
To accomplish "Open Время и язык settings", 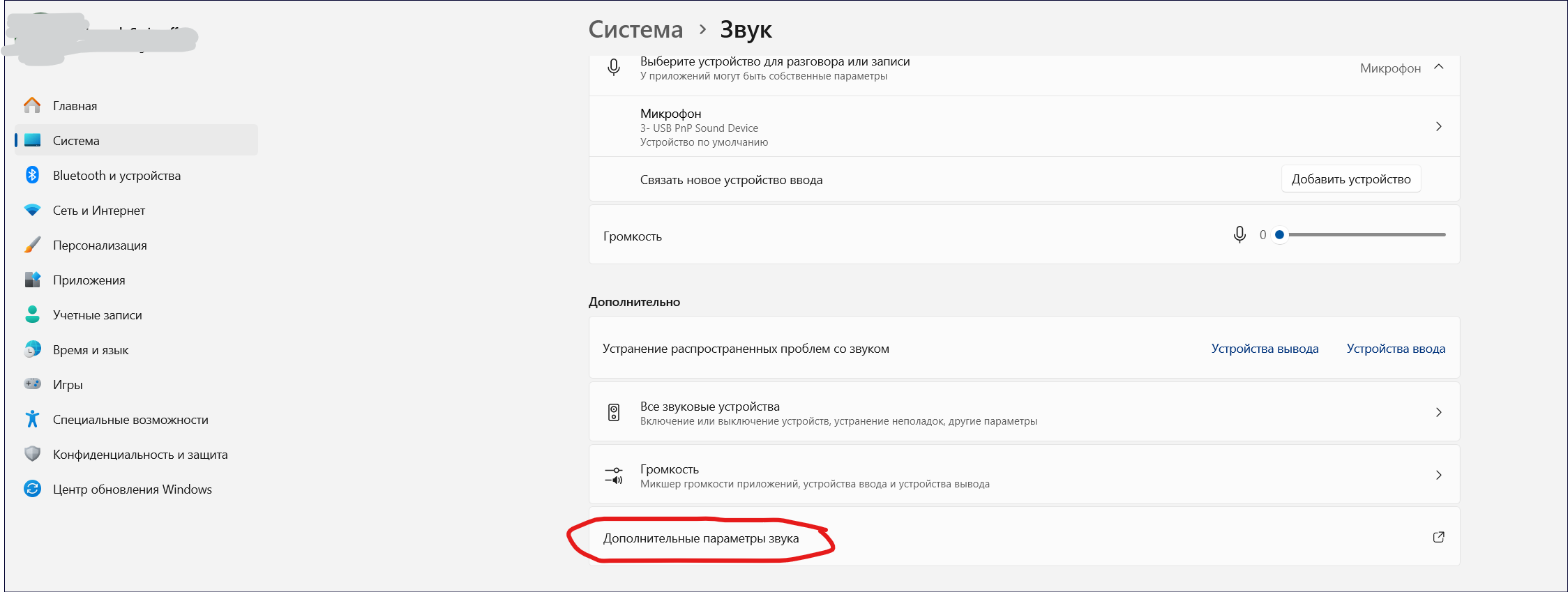I will click(x=137, y=349).
